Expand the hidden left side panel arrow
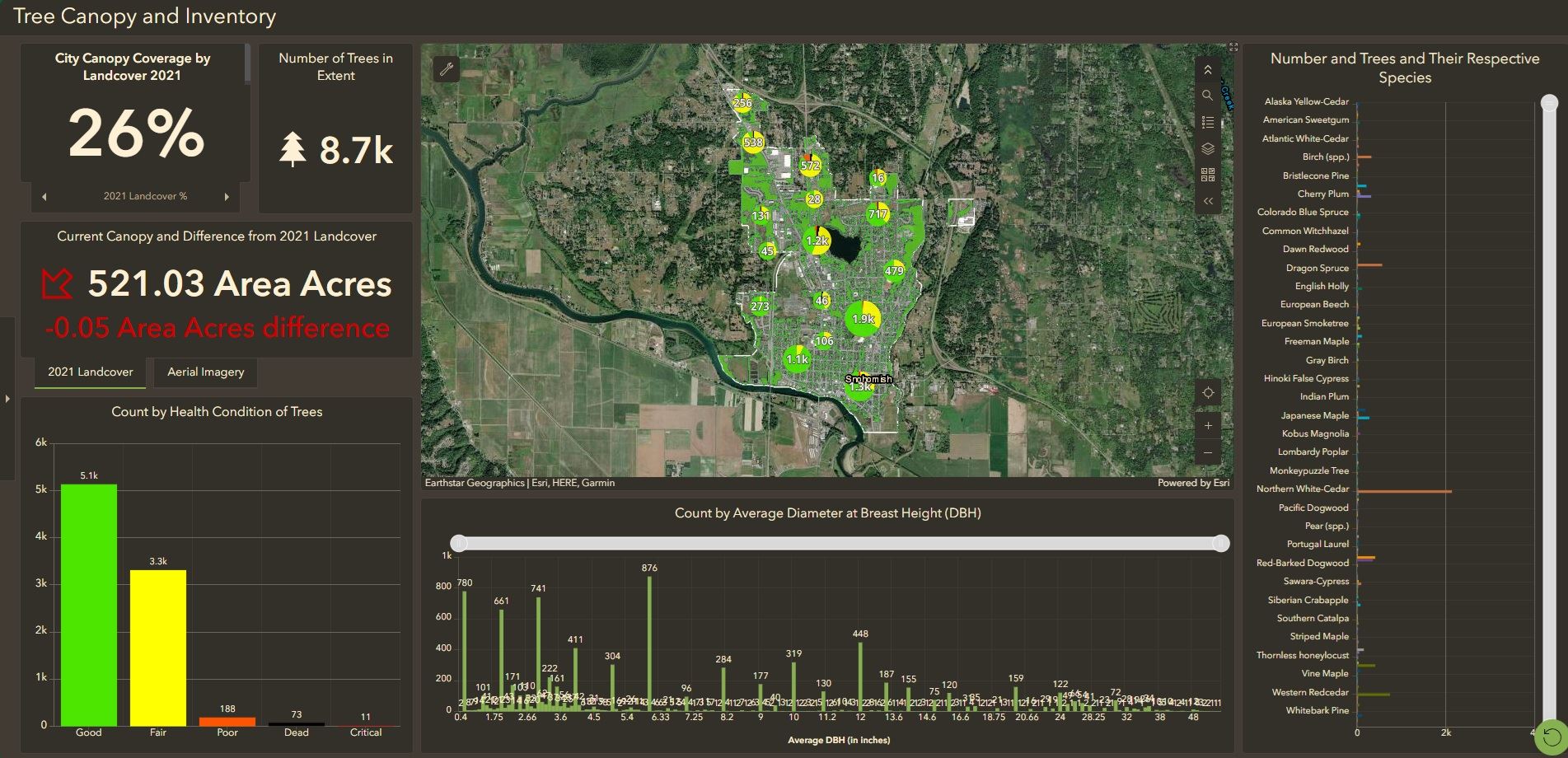The height and width of the screenshot is (758, 1568). coord(7,398)
